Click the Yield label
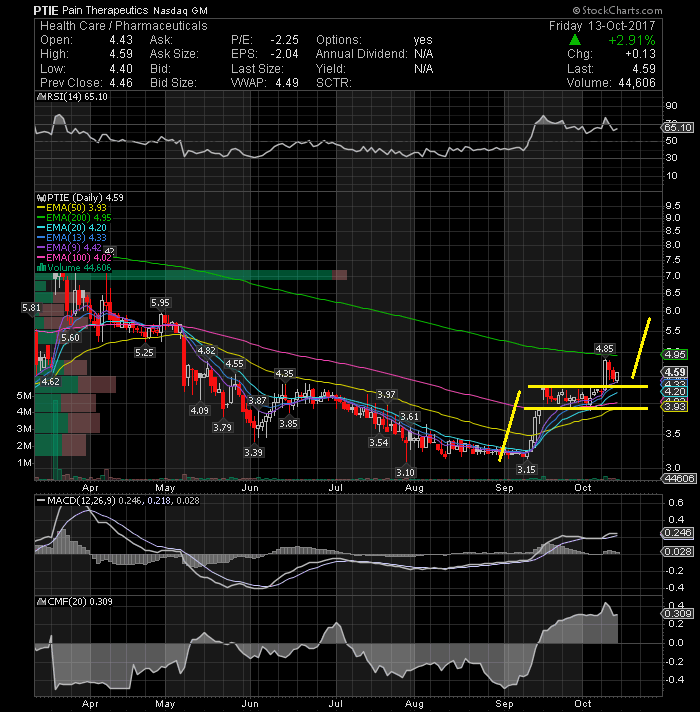The height and width of the screenshot is (712, 700). point(330,69)
